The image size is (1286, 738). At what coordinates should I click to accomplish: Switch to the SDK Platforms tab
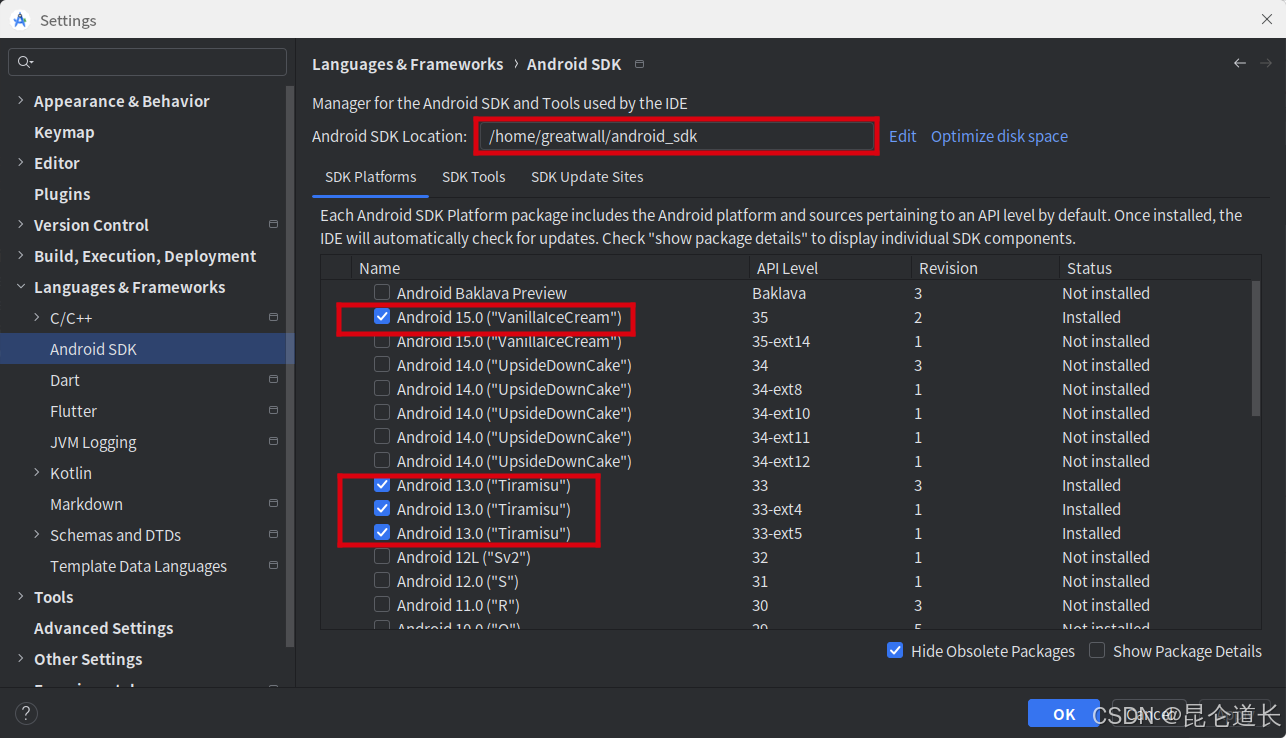pyautogui.click(x=370, y=177)
